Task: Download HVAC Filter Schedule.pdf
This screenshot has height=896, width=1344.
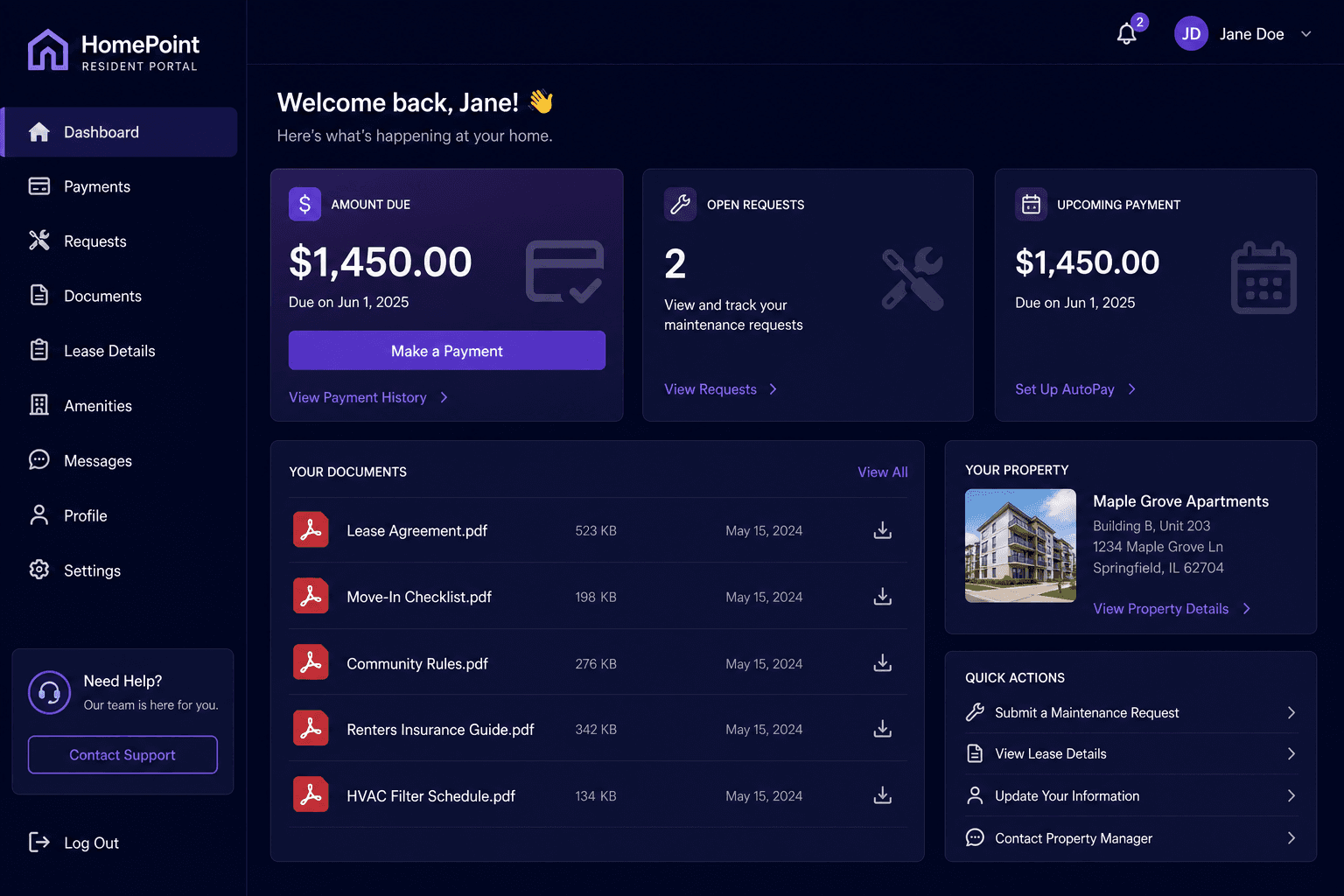Action: pyautogui.click(x=883, y=795)
